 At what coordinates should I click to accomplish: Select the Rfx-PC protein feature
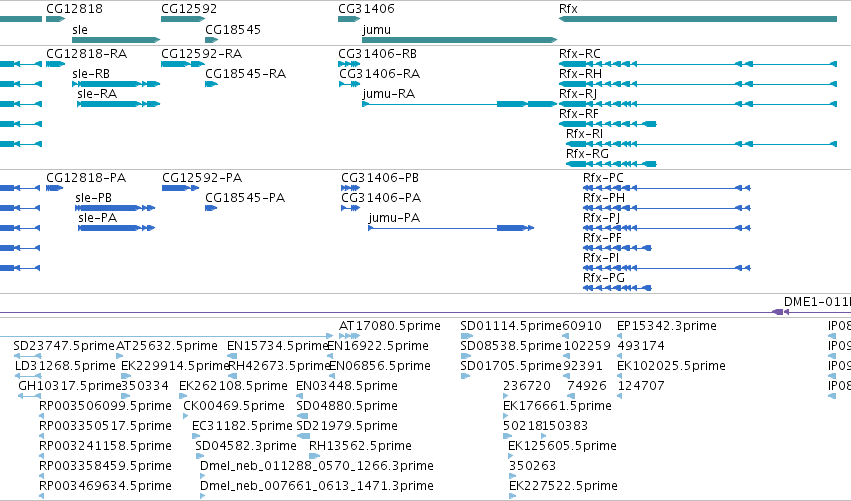[666, 188]
